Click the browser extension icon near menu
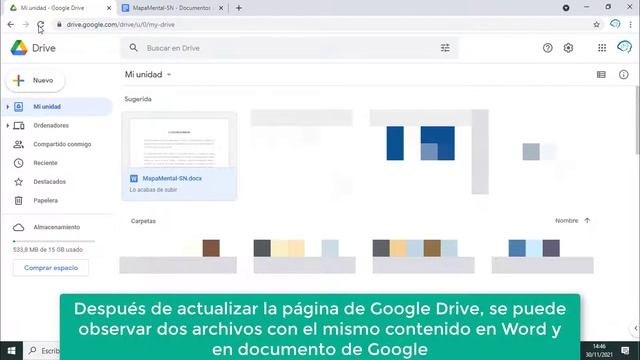The width and height of the screenshot is (640, 360). [x=615, y=24]
